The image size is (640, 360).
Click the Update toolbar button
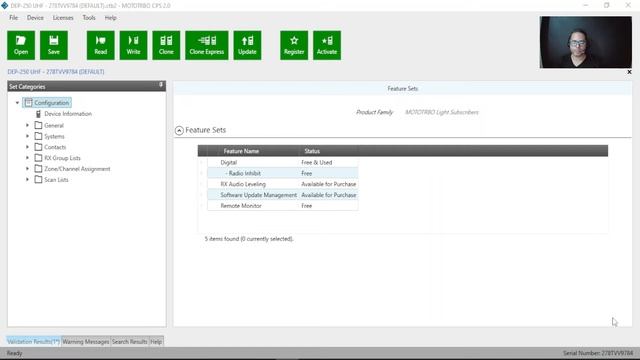click(247, 45)
